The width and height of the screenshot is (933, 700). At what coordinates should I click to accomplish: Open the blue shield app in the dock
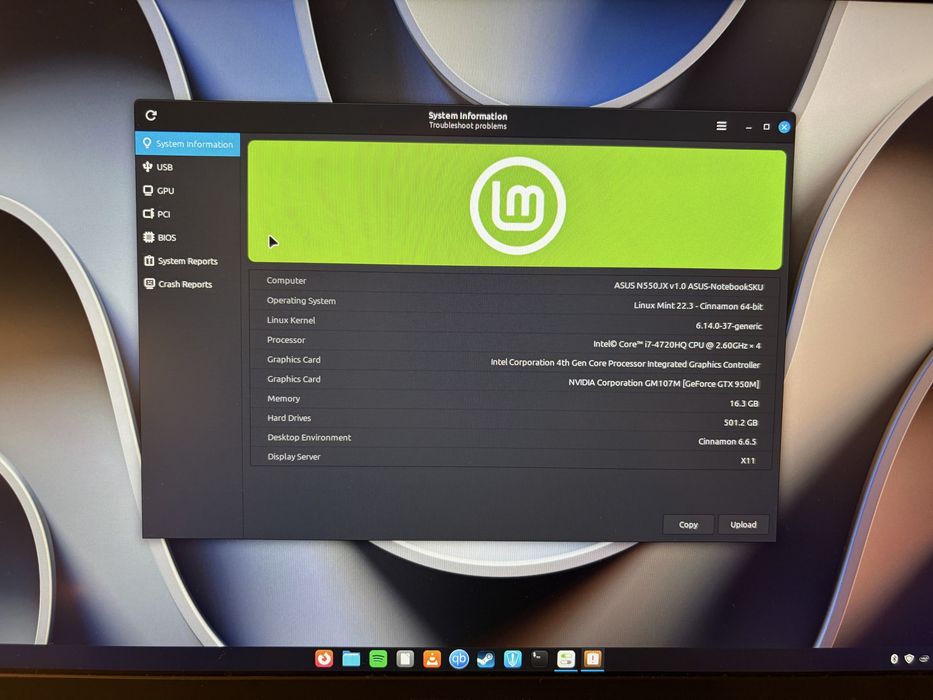[x=512, y=659]
